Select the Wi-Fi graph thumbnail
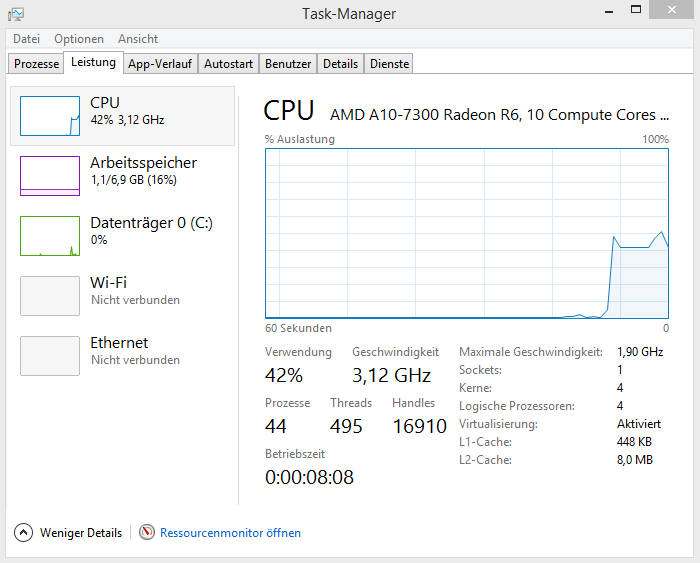Screen dimensions: 700x563 point(50,296)
